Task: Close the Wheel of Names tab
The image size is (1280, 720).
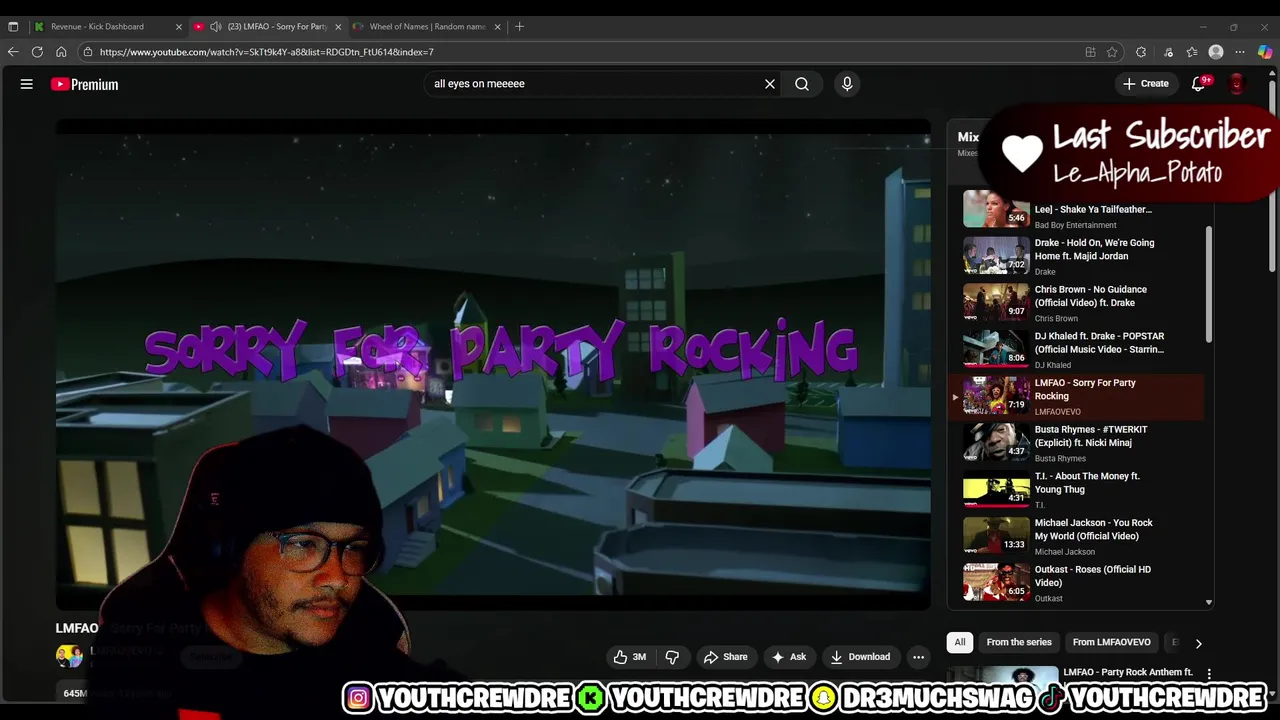Action: pyautogui.click(x=497, y=27)
